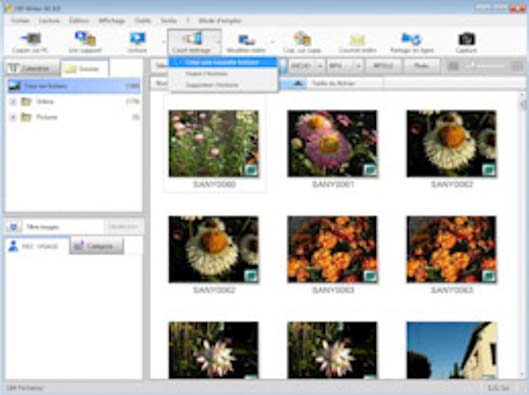Open the Fichier menu
The width and height of the screenshot is (529, 395).
tap(20, 21)
